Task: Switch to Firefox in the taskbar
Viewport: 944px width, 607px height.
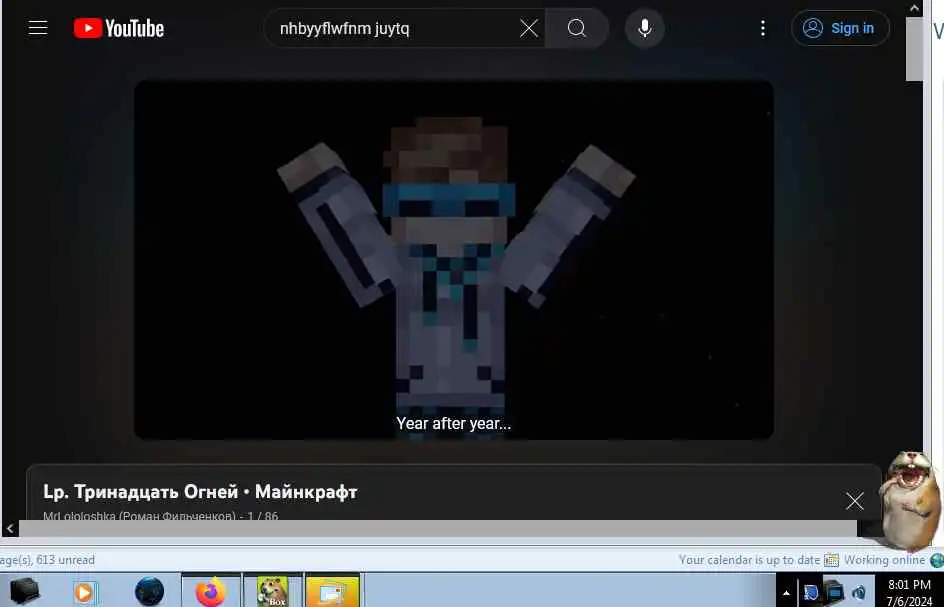Action: pos(211,591)
